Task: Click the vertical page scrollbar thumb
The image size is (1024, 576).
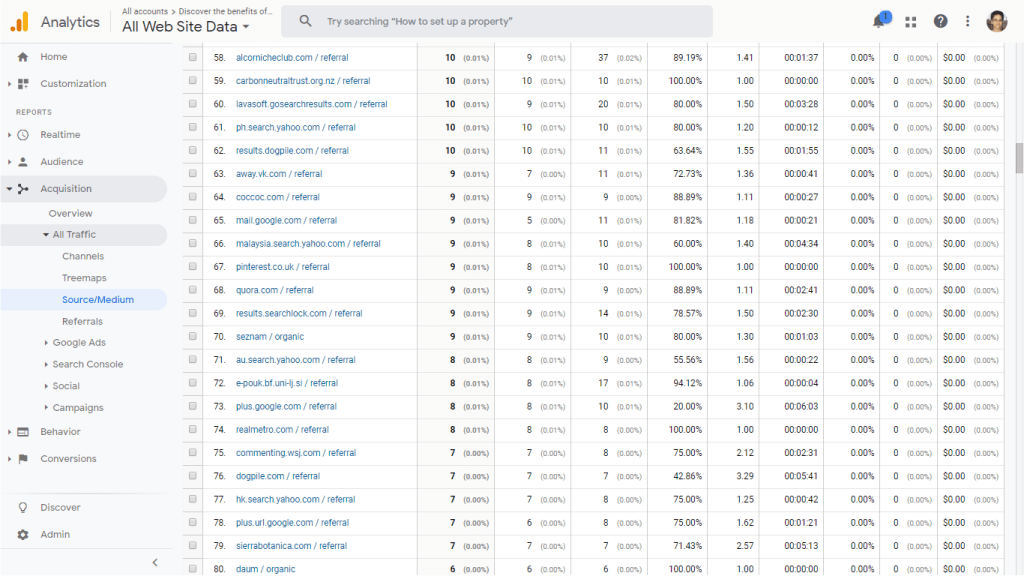Action: point(1019,159)
